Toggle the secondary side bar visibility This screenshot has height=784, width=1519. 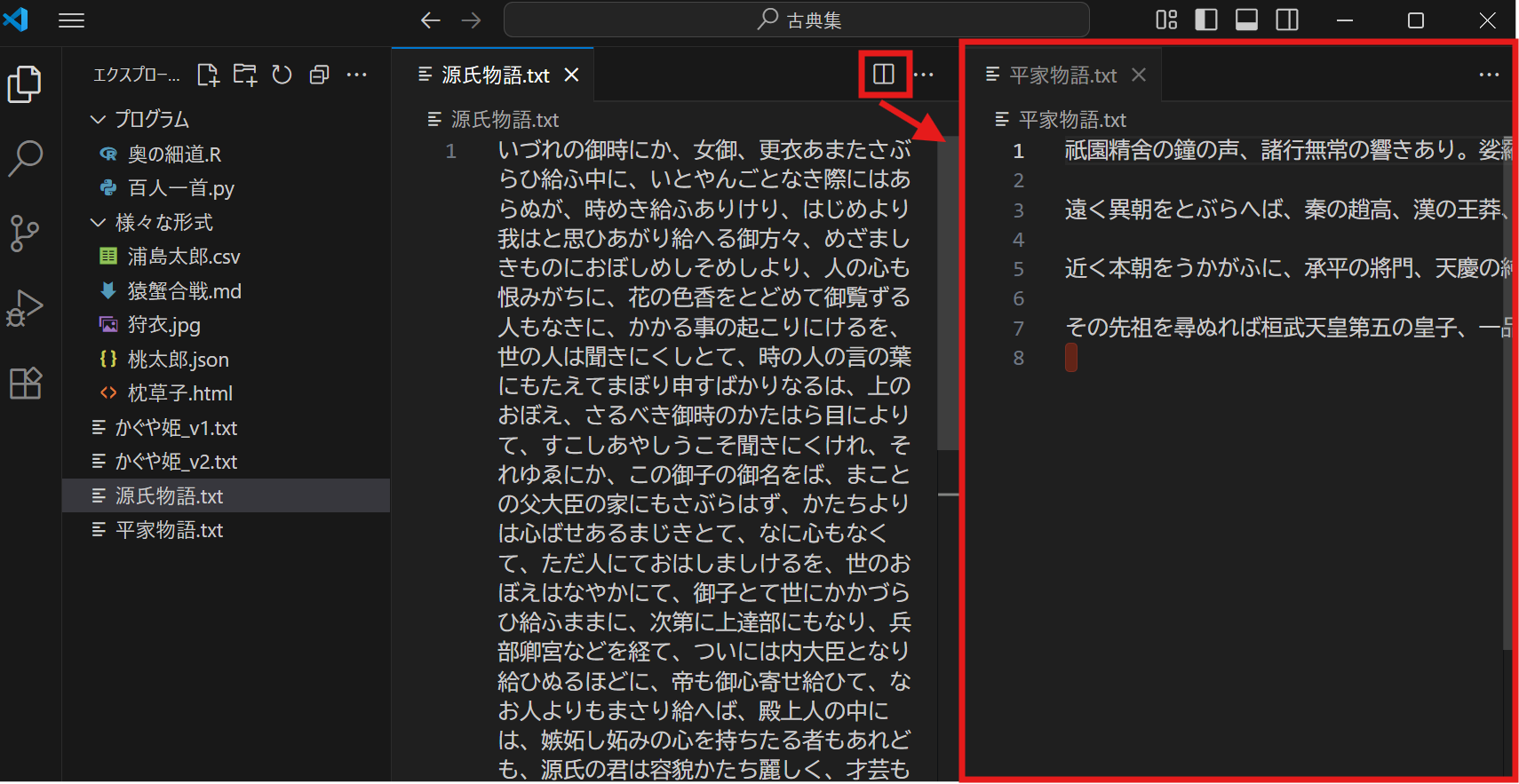click(x=1287, y=20)
